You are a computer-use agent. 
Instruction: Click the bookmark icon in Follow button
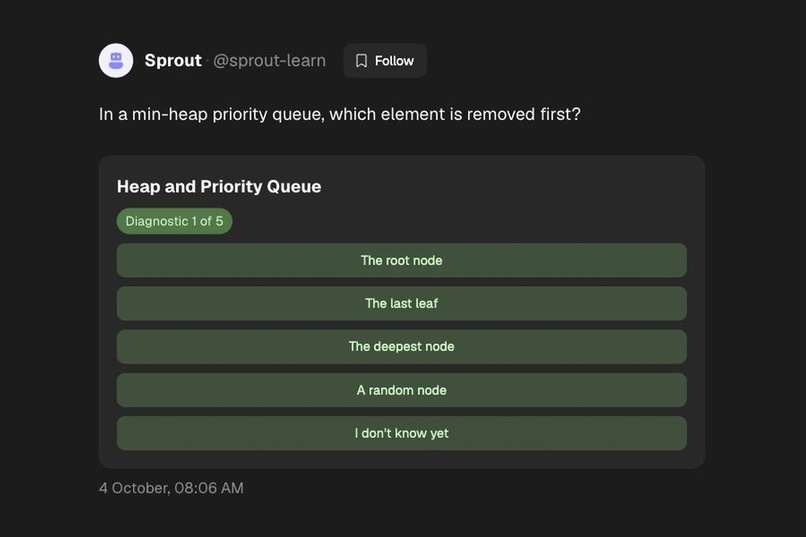tap(361, 61)
